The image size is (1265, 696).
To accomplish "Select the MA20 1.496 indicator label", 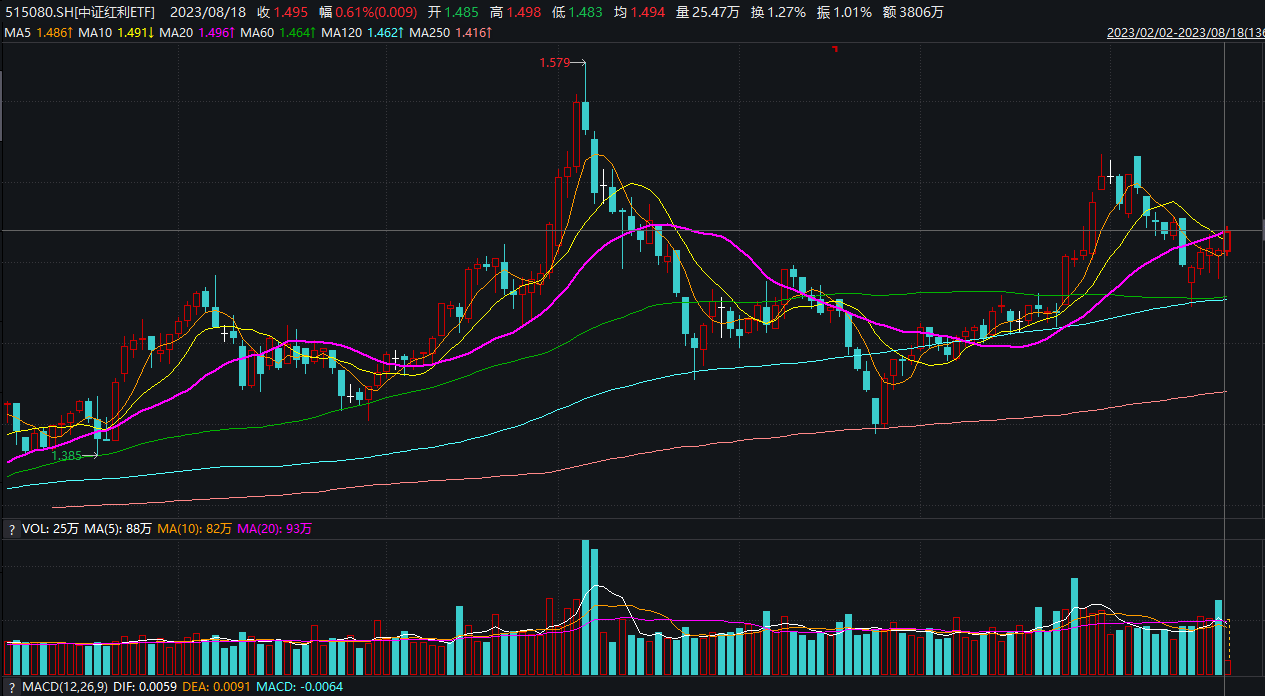I will pyautogui.click(x=197, y=33).
